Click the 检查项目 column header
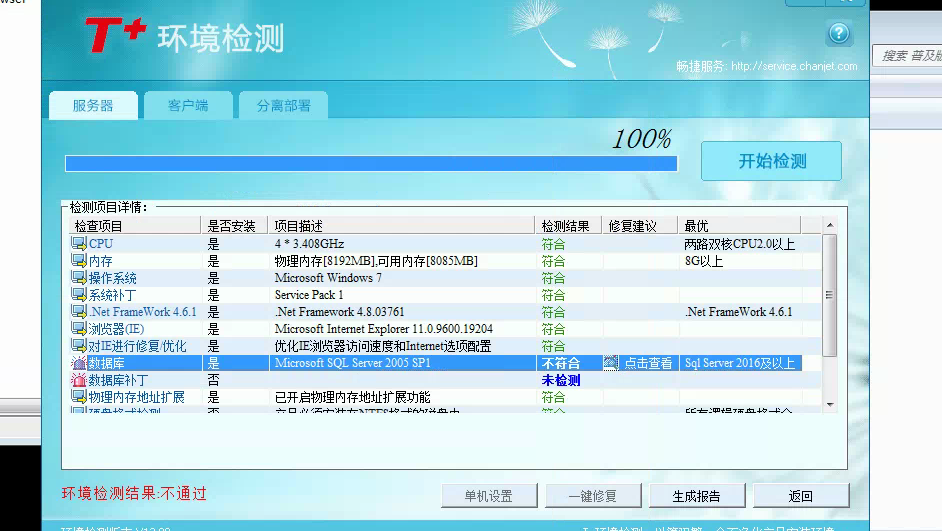942x531 pixels. click(x=135, y=226)
